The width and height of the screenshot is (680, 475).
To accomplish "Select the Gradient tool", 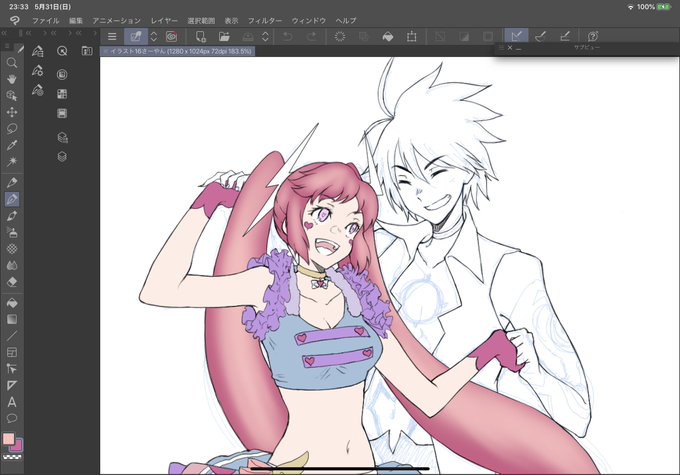I will coord(12,319).
